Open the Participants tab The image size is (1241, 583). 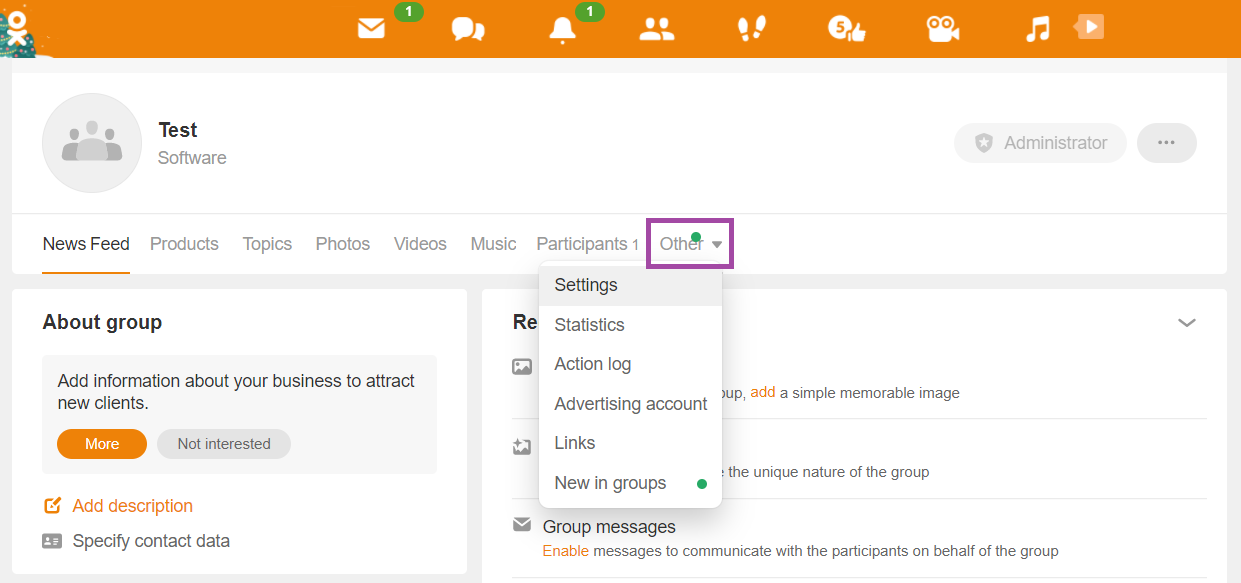(x=587, y=244)
